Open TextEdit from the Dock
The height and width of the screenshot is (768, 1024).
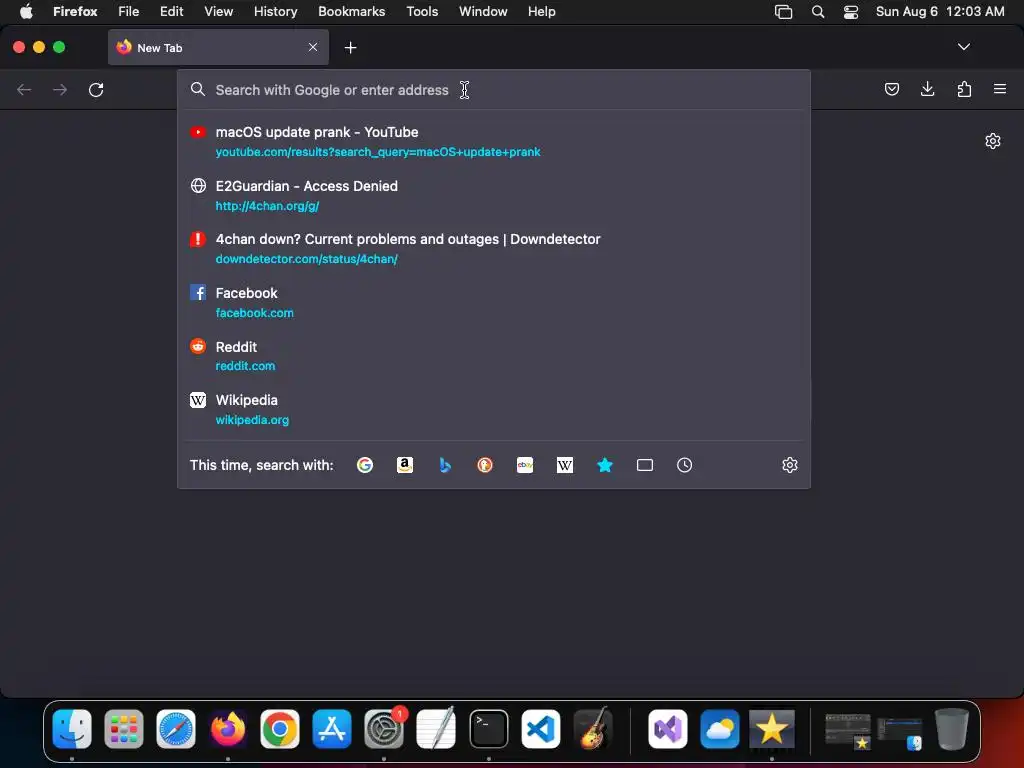(436, 729)
